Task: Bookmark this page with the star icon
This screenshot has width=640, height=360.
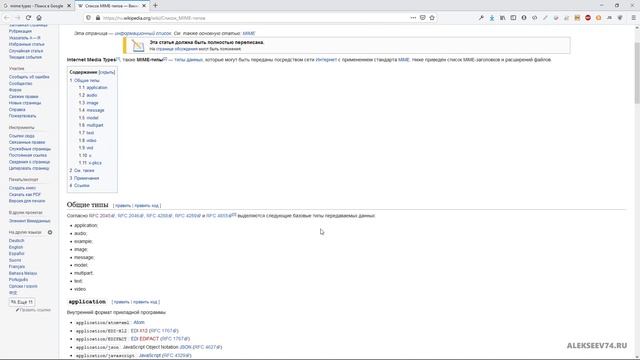Action: (432, 18)
